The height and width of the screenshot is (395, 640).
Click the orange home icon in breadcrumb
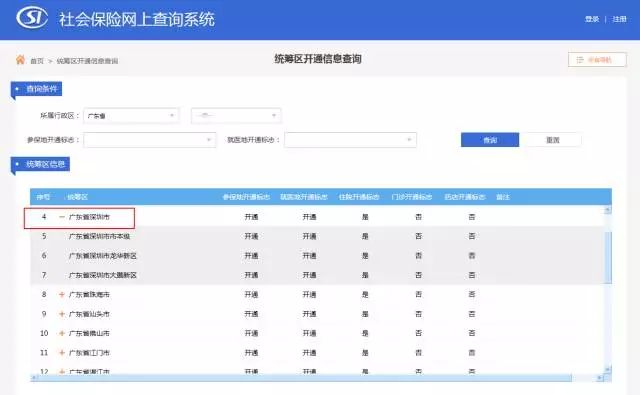pyautogui.click(x=20, y=60)
